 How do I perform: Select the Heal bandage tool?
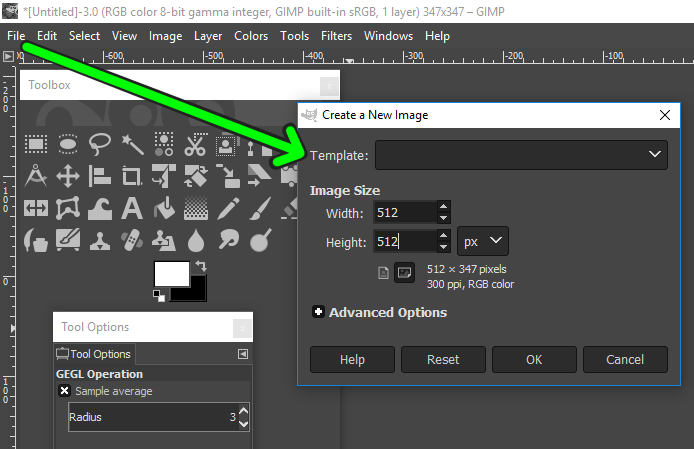132,240
